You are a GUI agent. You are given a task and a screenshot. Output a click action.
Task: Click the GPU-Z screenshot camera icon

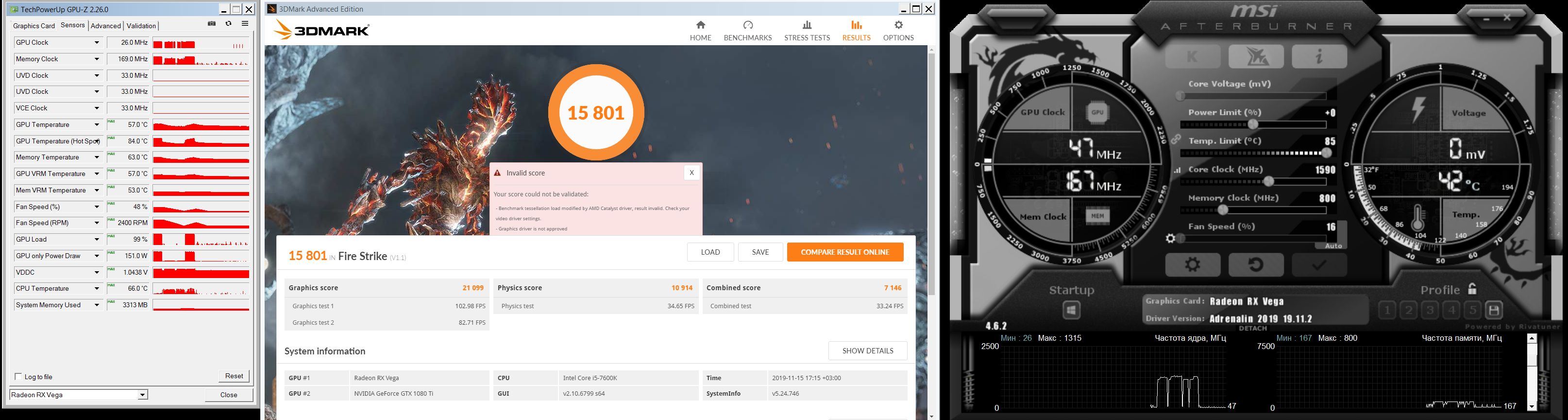coord(212,24)
